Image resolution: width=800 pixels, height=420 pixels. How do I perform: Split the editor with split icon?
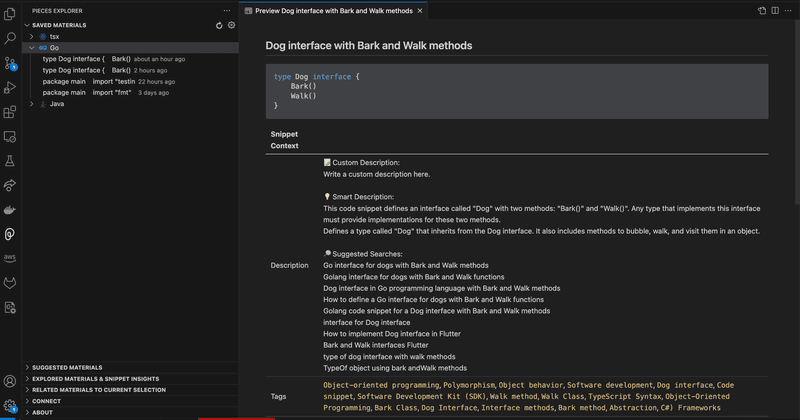pyautogui.click(x=775, y=11)
